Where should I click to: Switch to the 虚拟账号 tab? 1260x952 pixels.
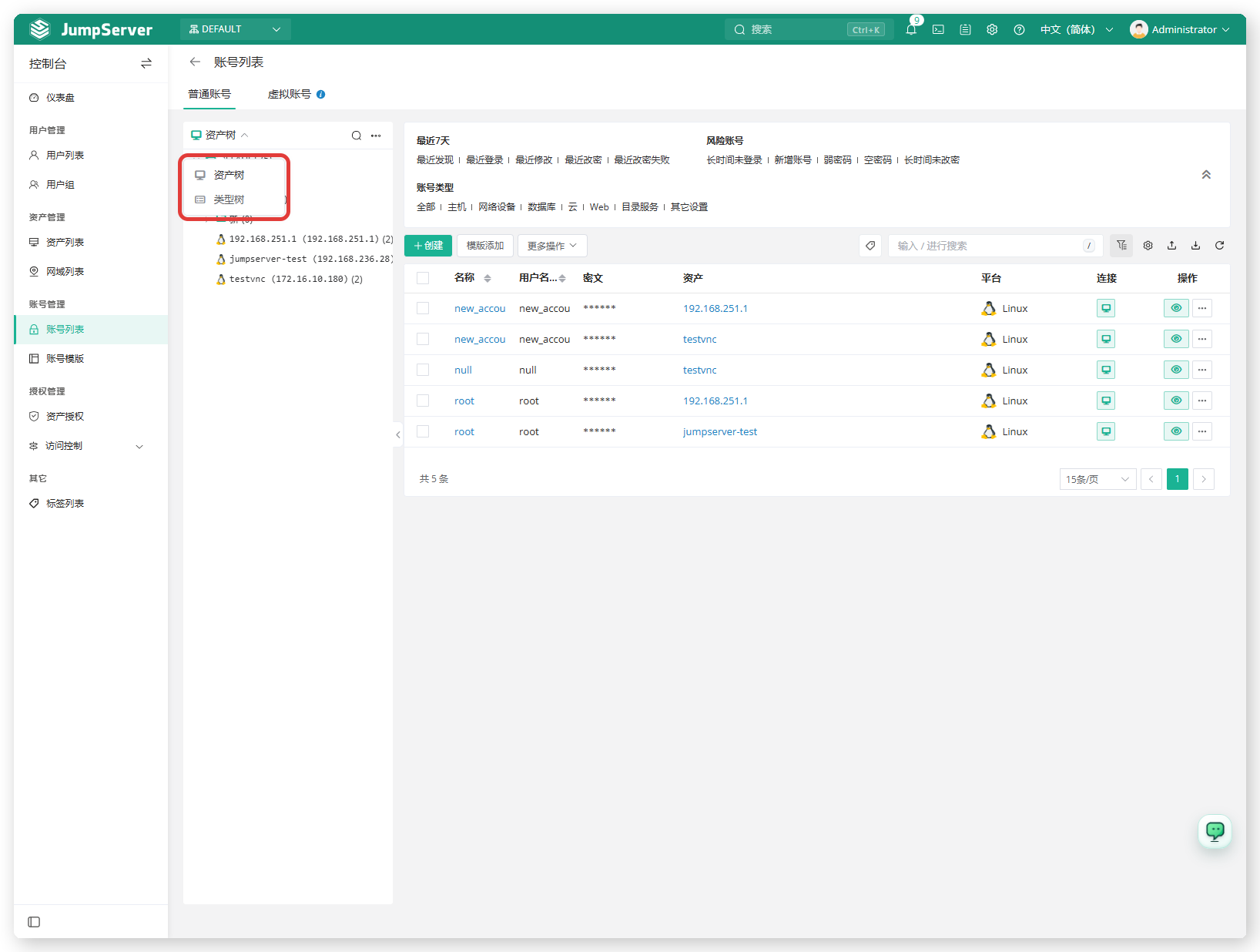pos(290,94)
